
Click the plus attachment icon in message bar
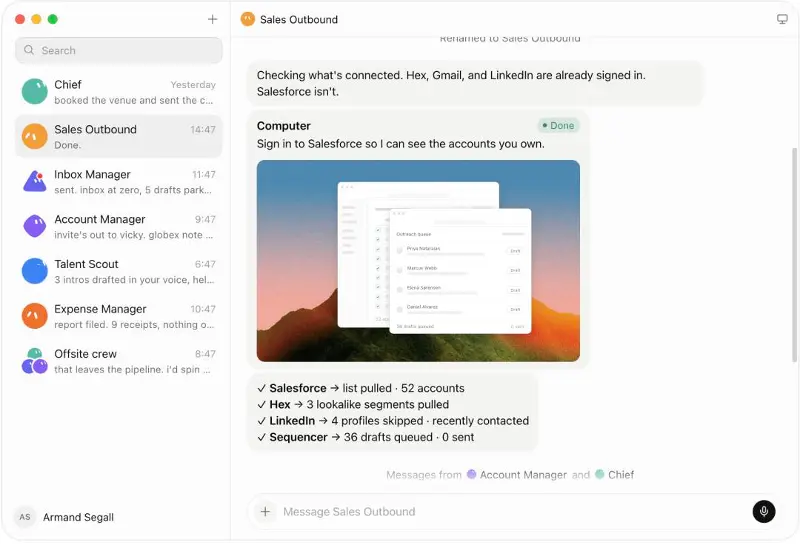pyautogui.click(x=265, y=511)
